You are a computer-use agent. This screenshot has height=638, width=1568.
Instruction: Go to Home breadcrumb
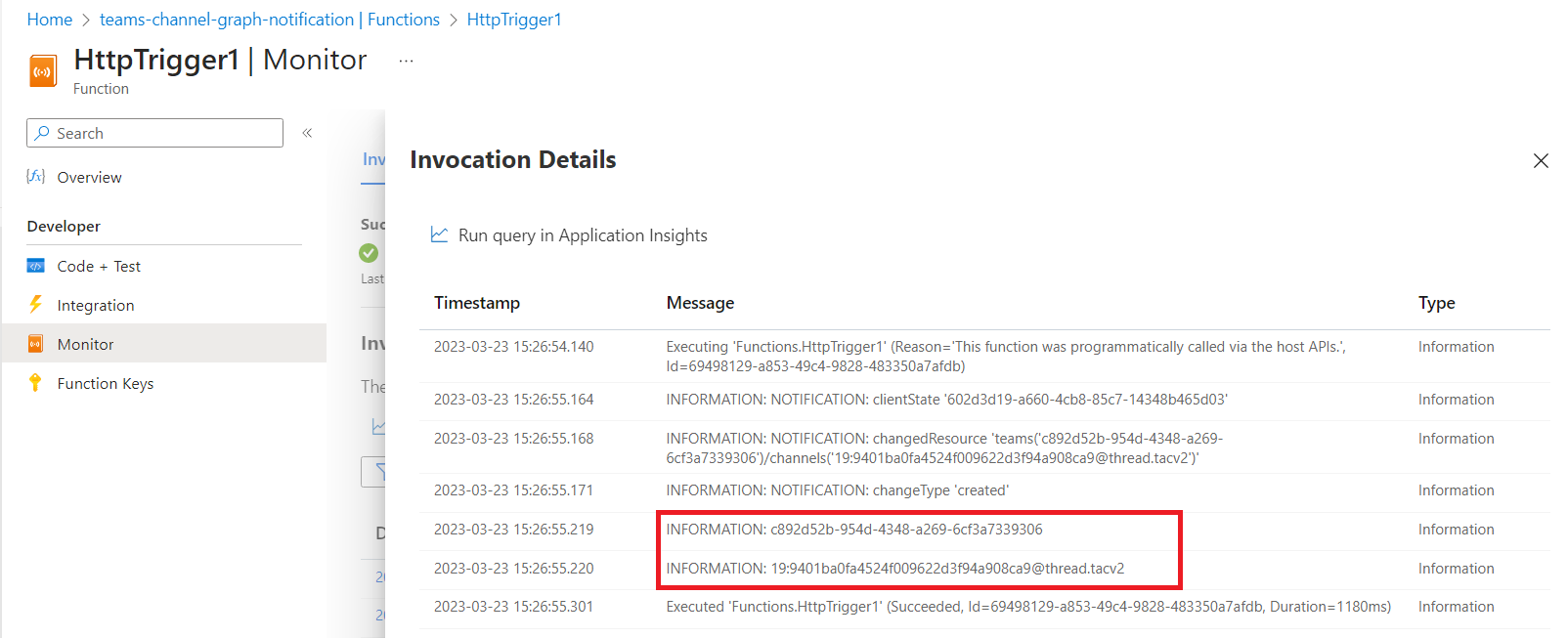pos(50,20)
